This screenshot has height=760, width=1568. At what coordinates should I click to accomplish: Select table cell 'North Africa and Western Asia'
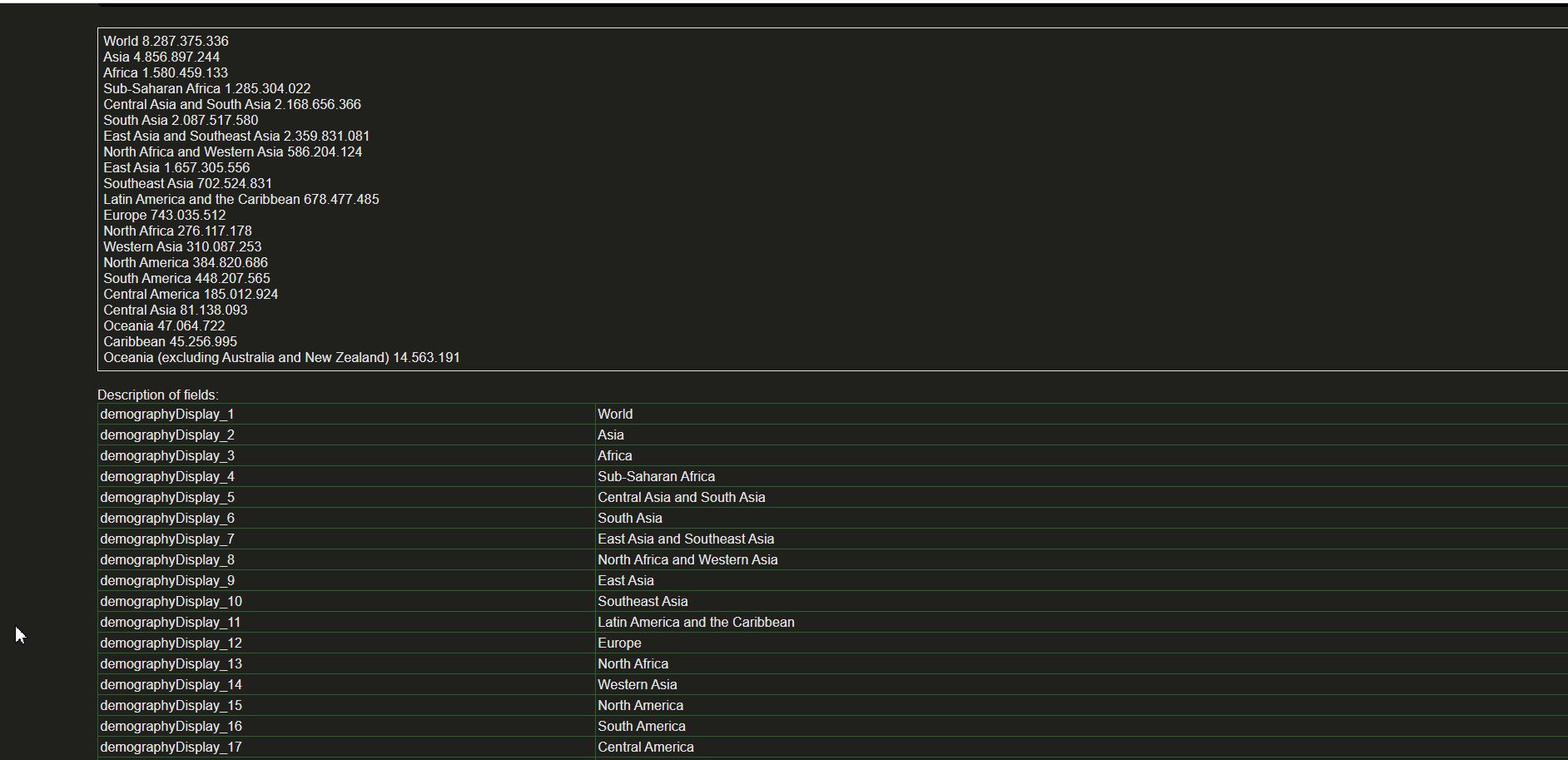tap(1082, 559)
